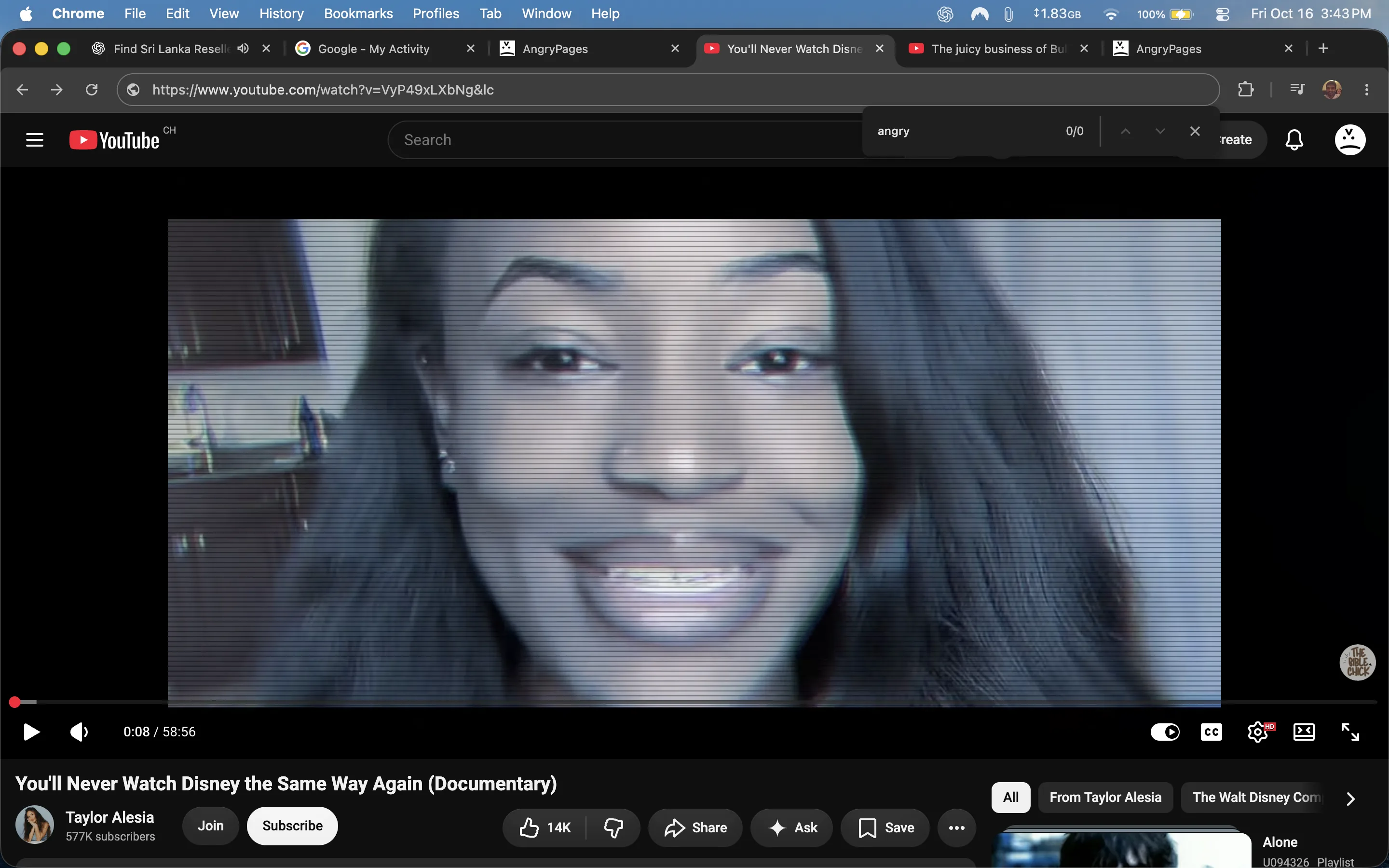Like the video with 14K thumbs-up
This screenshot has height=868, width=1389.
[545, 828]
